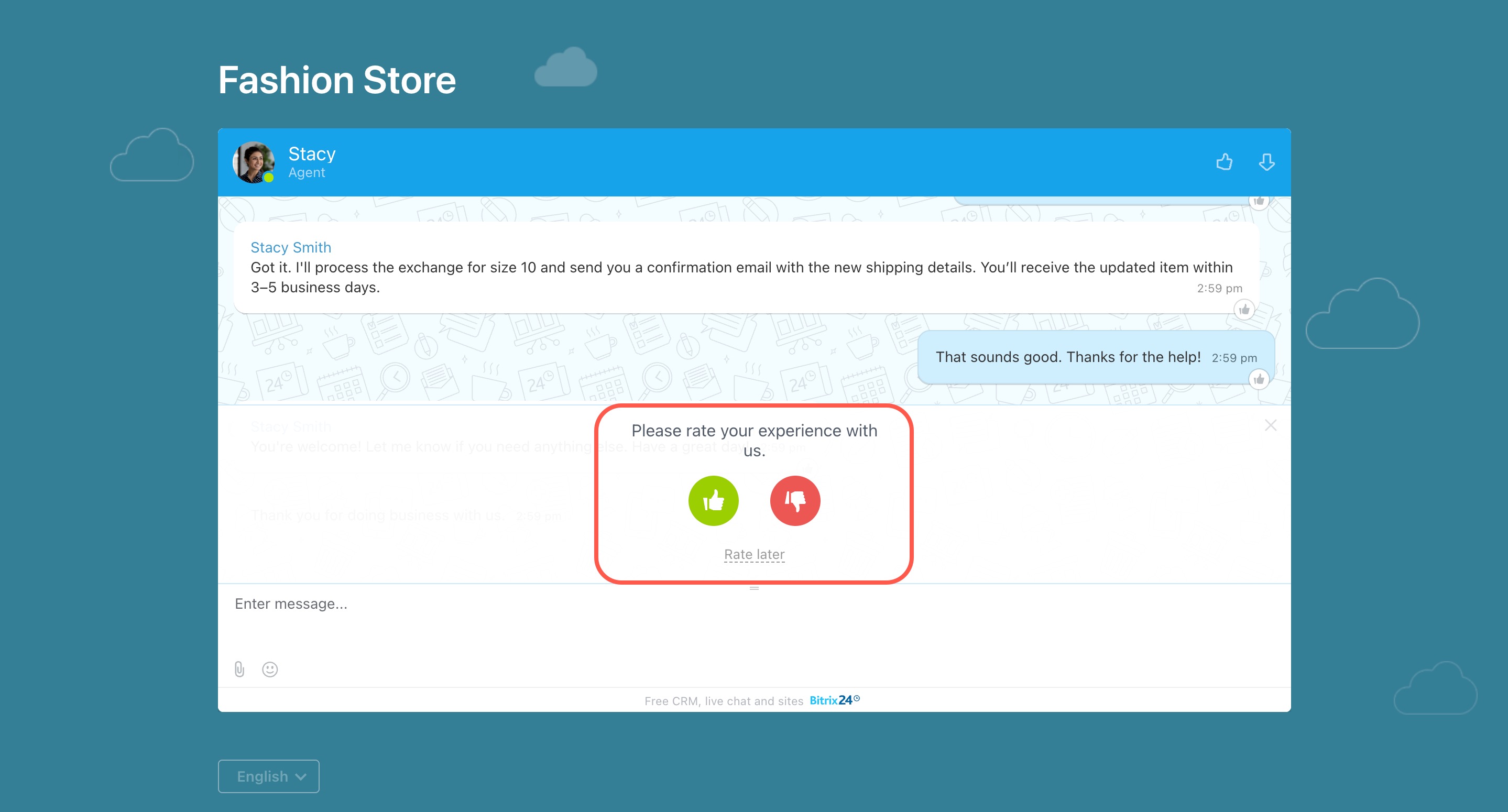
Task: Click the 'That sounds good. Thanks for the help!' message
Action: 1097,357
